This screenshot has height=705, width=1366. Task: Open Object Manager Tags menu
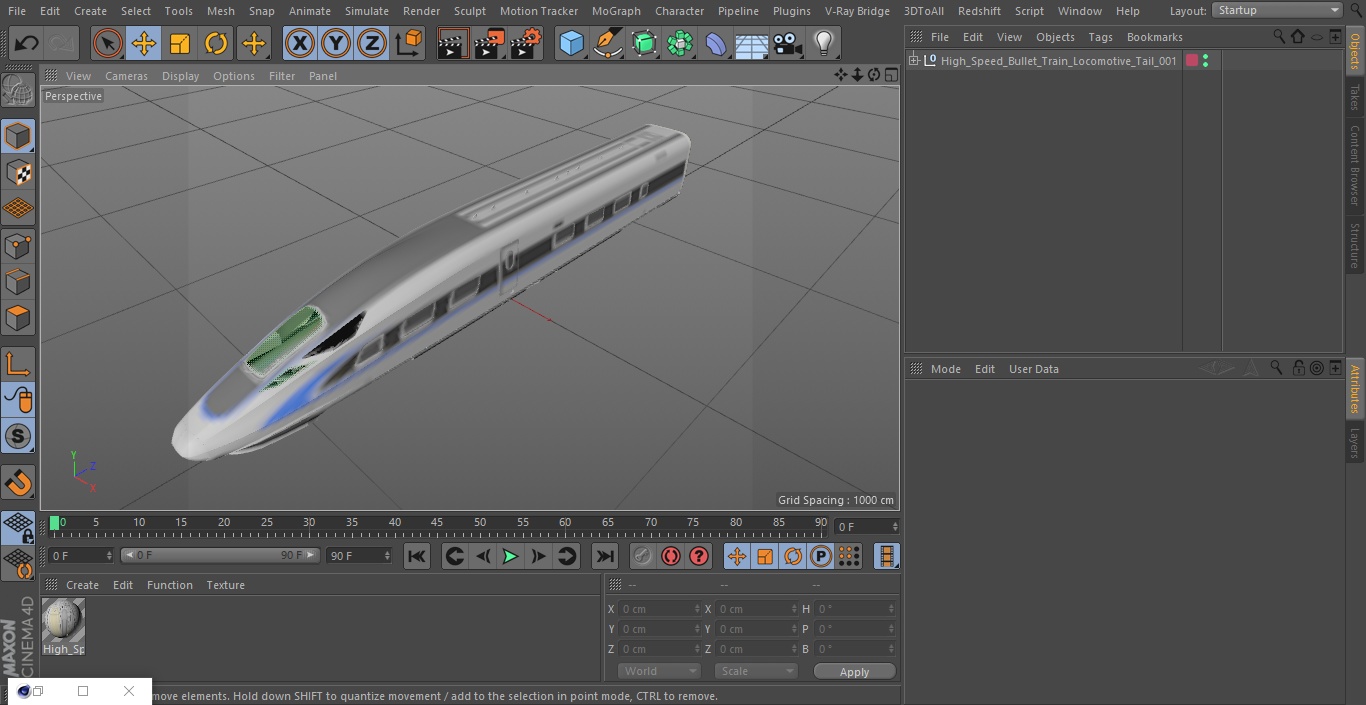1100,37
